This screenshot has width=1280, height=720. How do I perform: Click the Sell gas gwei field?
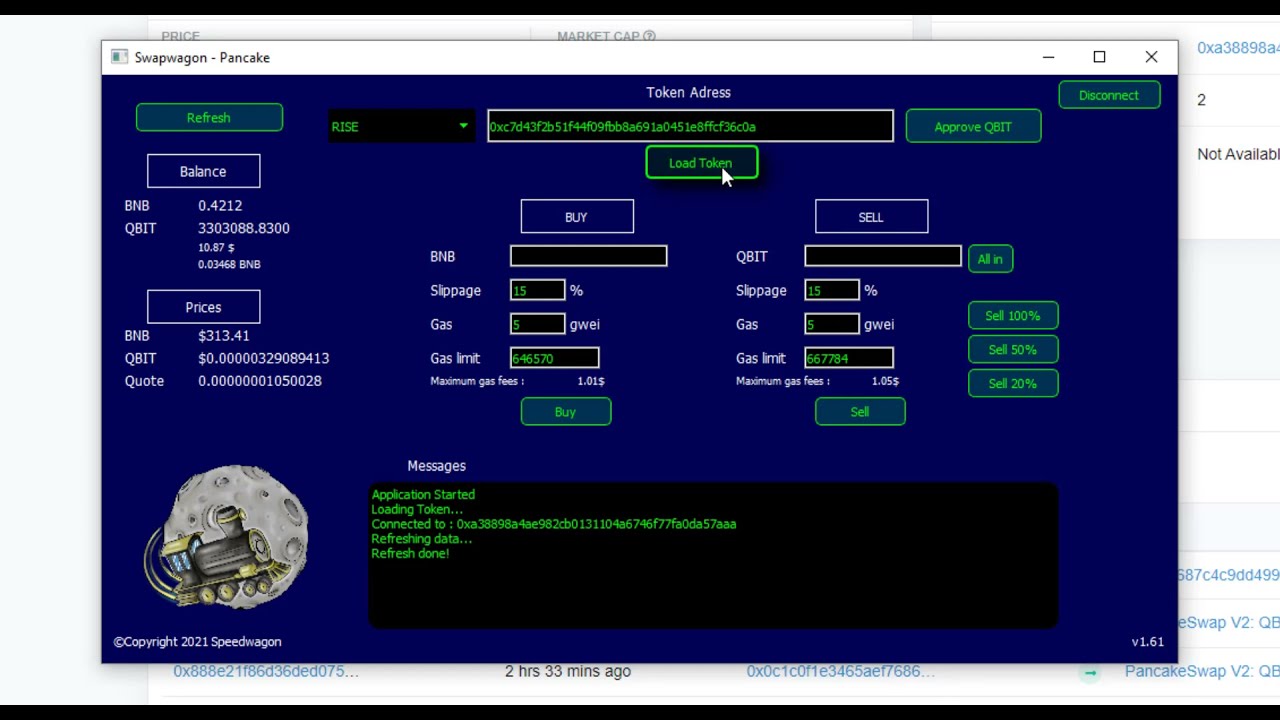pos(831,325)
